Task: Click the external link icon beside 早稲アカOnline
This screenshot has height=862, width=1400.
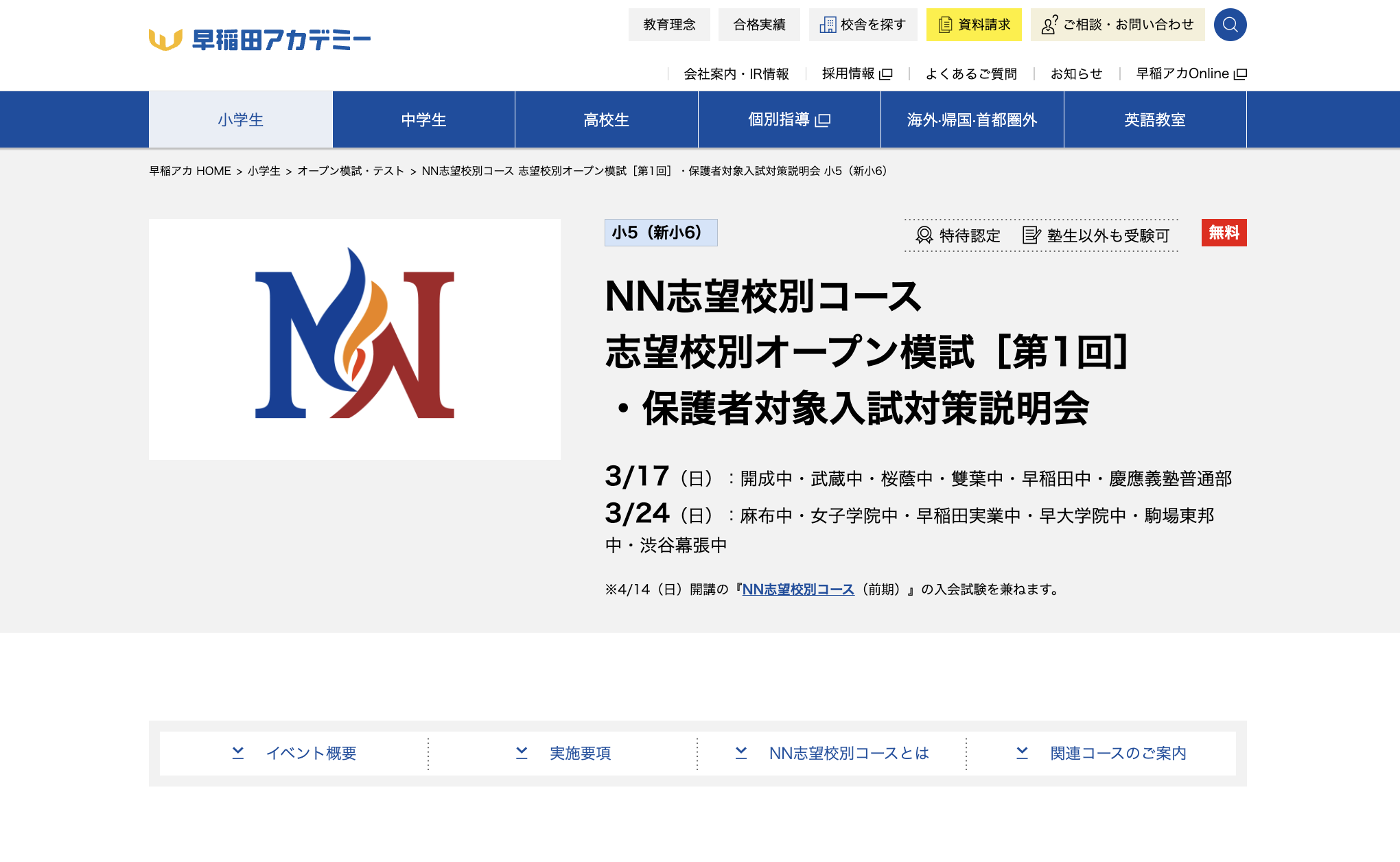Action: click(x=1241, y=73)
